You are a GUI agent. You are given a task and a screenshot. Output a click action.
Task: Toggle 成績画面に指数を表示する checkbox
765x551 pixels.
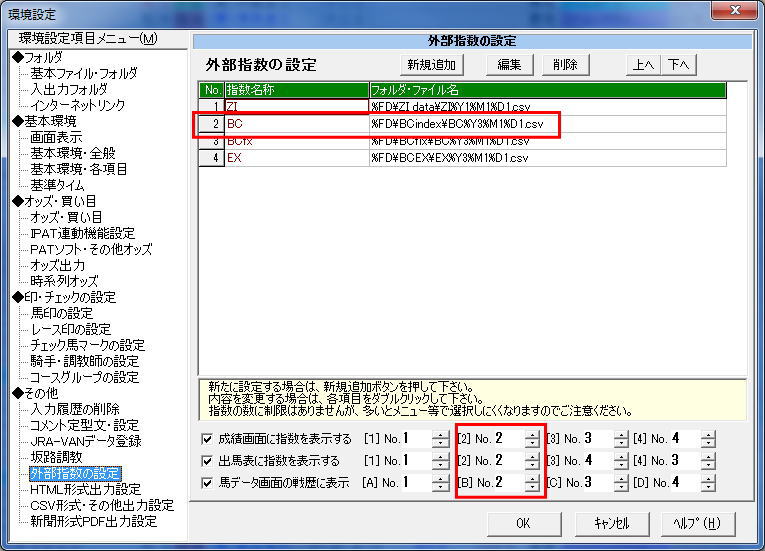207,439
